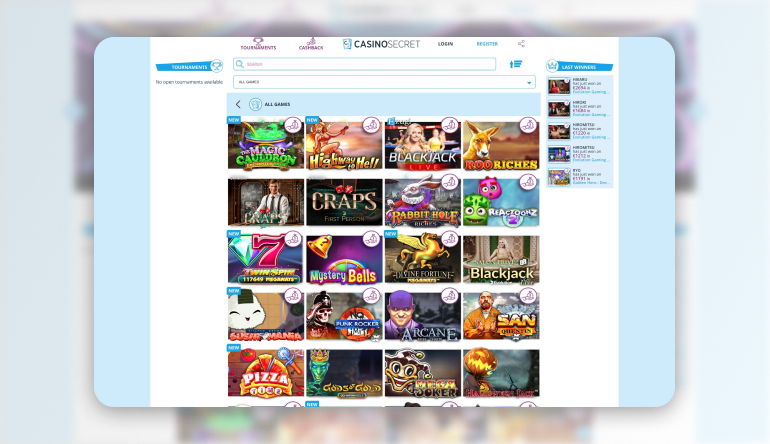Viewport: 770px width, 444px height.
Task: Click winner thumbnail for the €2684 win
Action: pos(559,86)
